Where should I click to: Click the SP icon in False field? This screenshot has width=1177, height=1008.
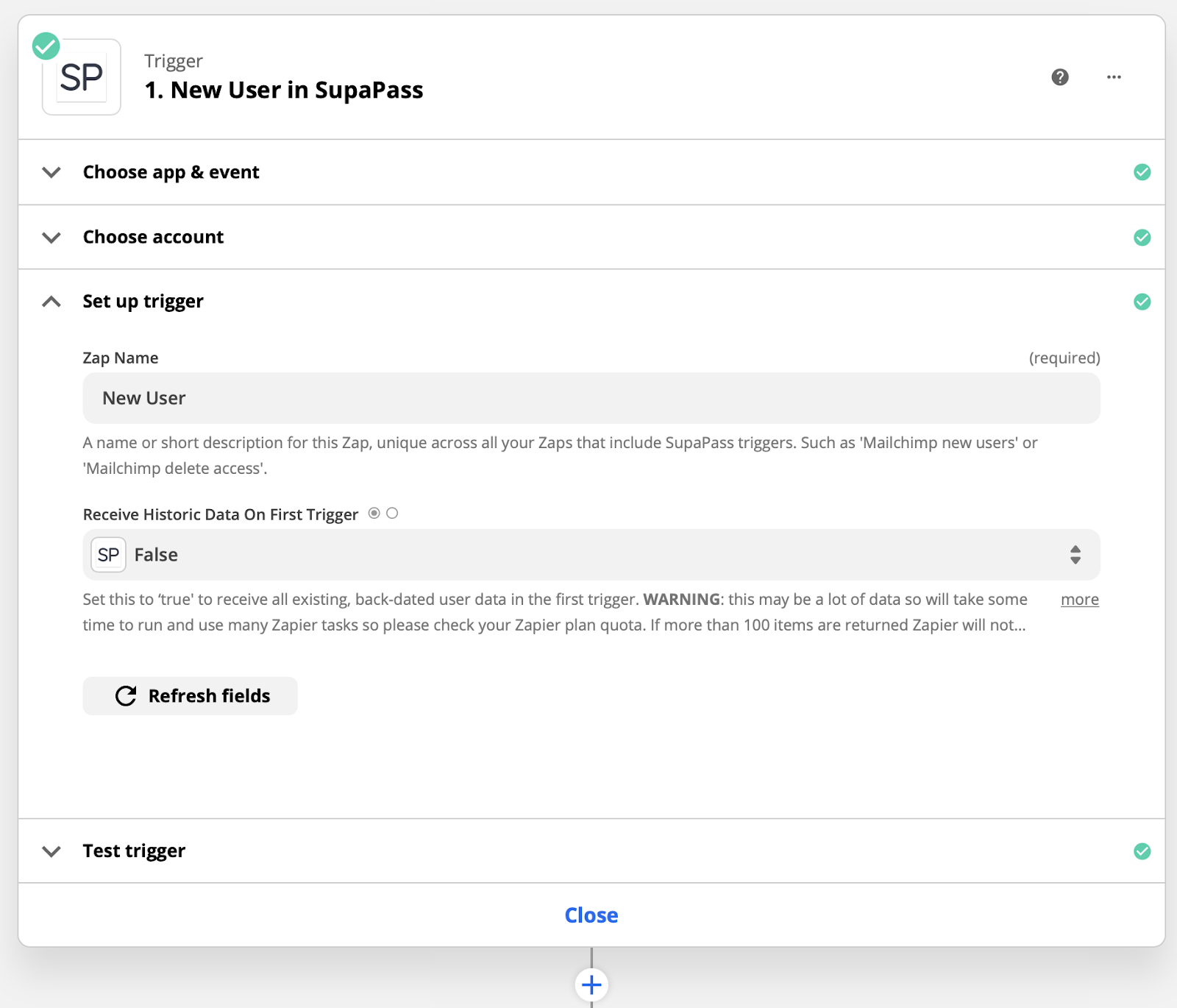(x=108, y=555)
